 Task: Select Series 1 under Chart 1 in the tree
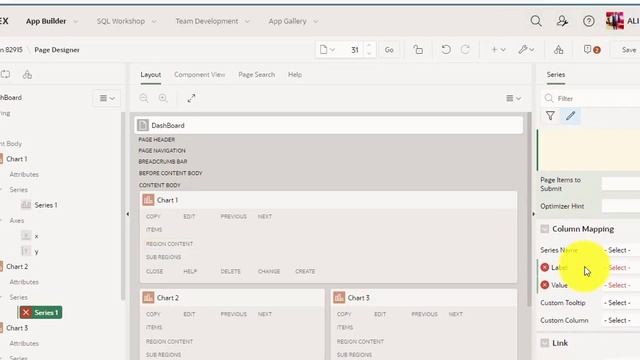click(x=46, y=205)
